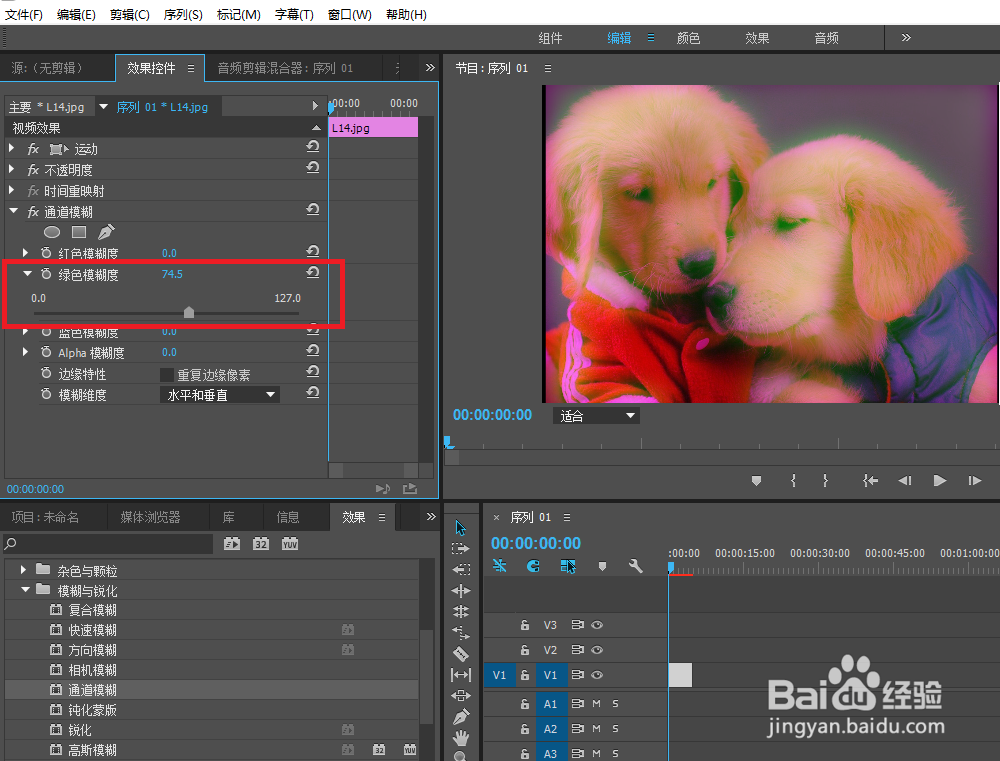Toggle V2 track output eye
This screenshot has height=761, width=1000.
(x=597, y=650)
